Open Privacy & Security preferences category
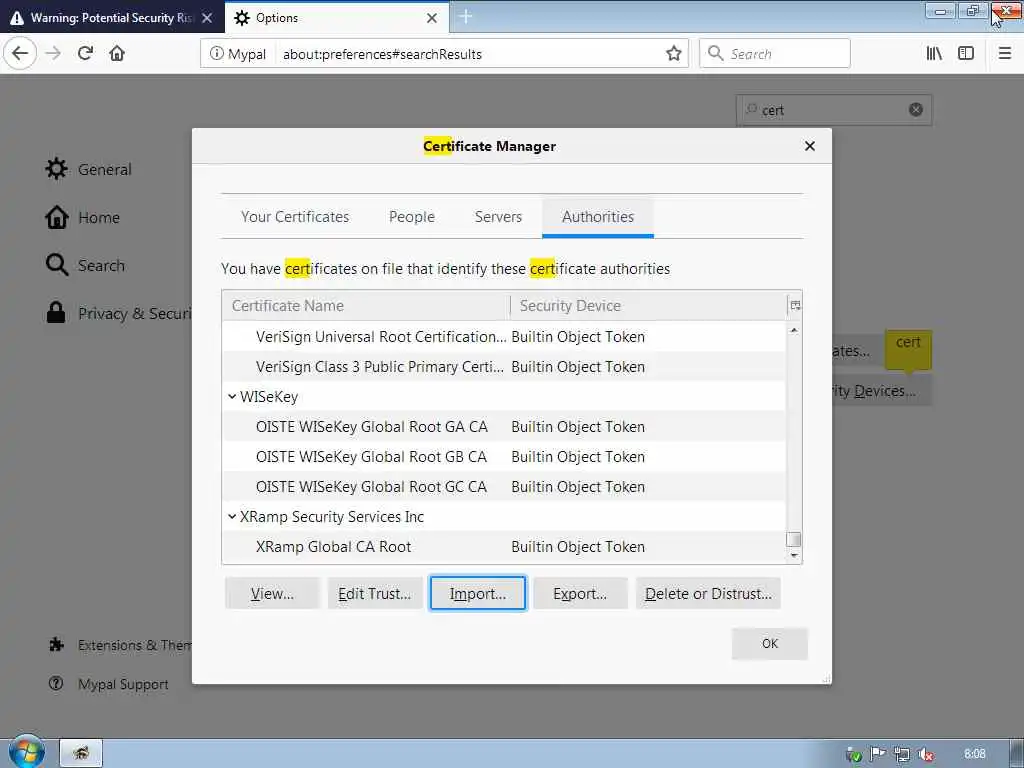 [118, 313]
